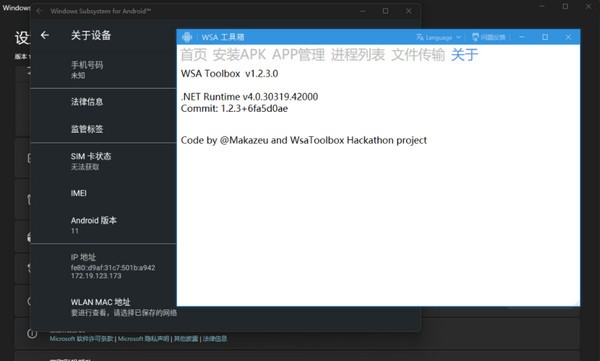Open the 文件传输 tab
This screenshot has height=361, width=600.
coord(418,55)
